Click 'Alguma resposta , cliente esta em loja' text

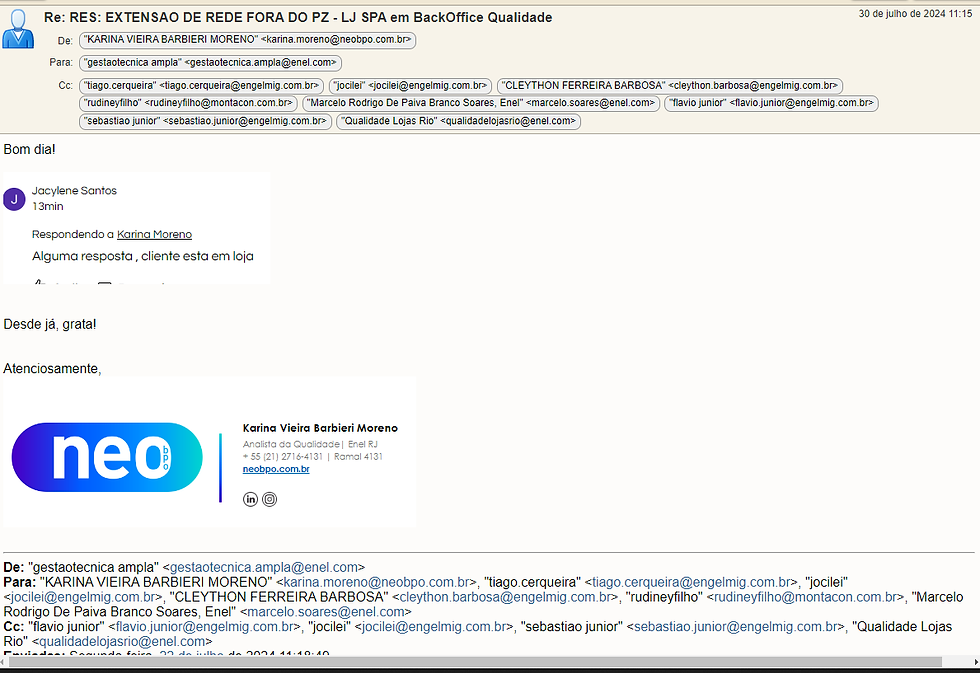pos(143,256)
